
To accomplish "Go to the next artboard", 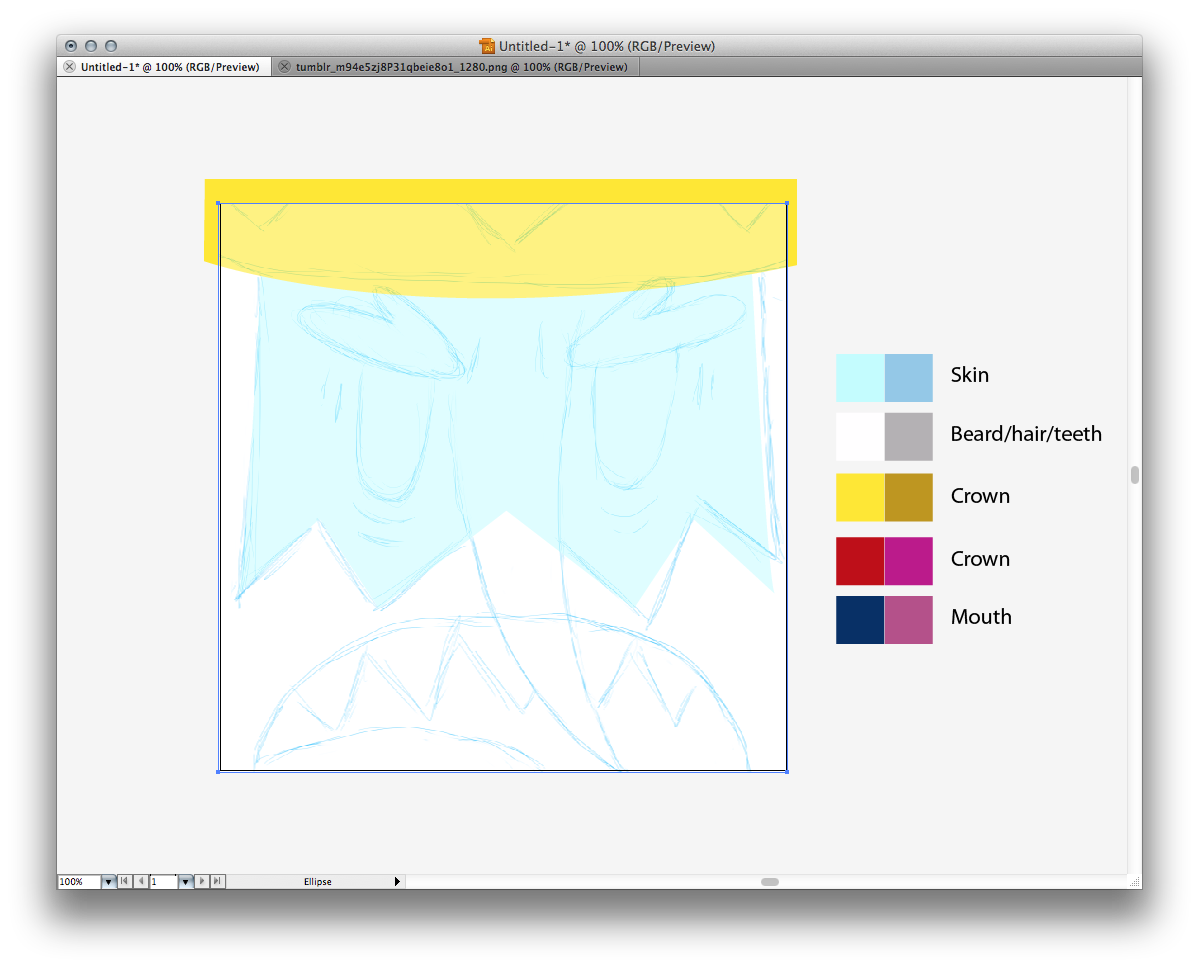I will coord(203,881).
